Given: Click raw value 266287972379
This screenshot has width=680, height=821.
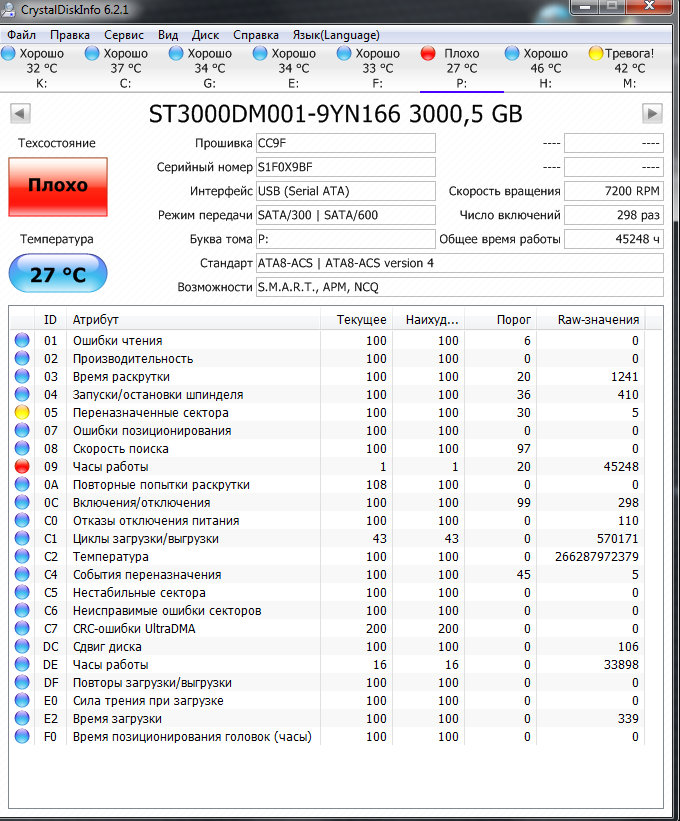Looking at the screenshot, I should tap(597, 557).
